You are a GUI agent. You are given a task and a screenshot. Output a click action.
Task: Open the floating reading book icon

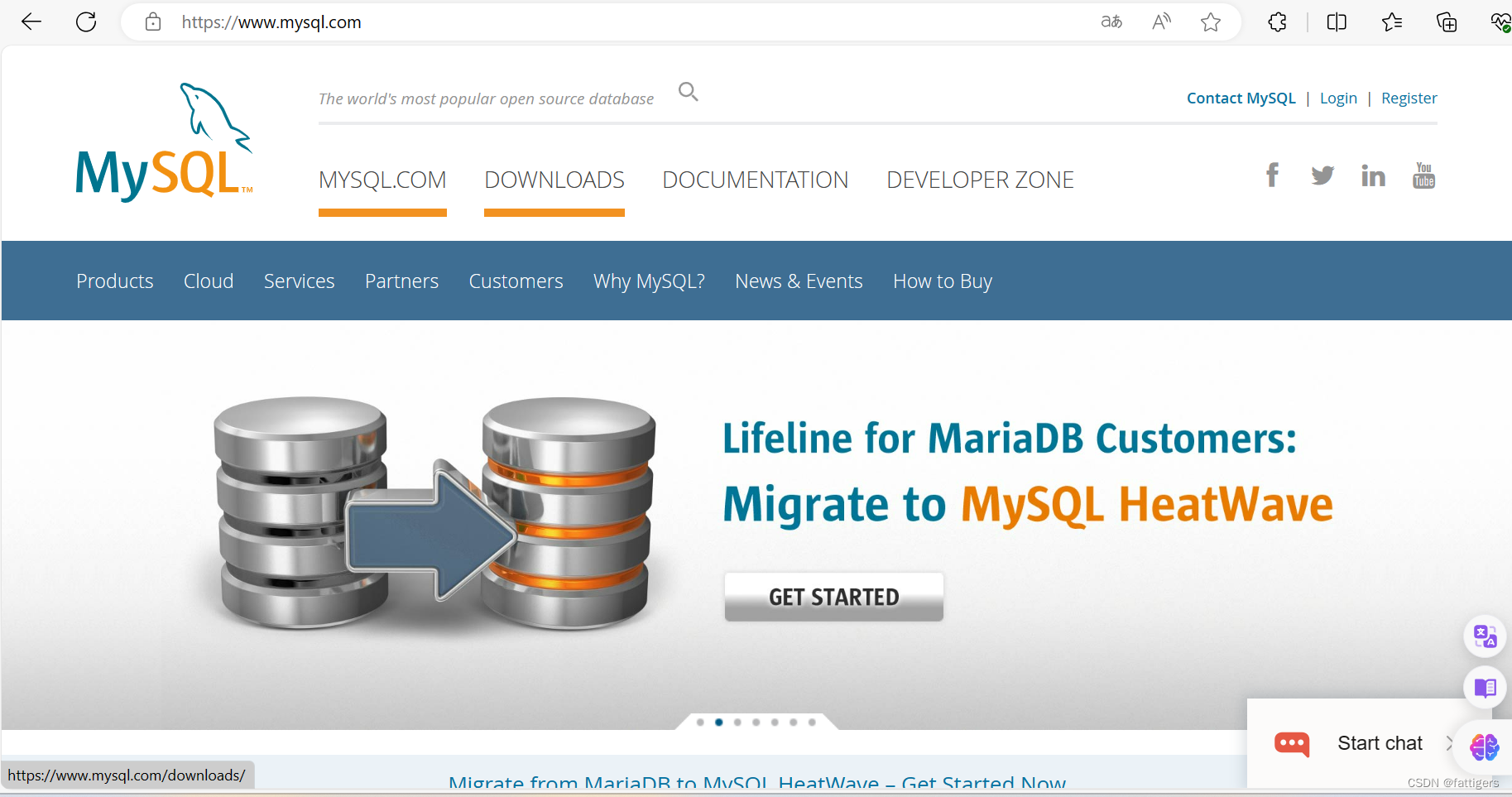(x=1485, y=687)
